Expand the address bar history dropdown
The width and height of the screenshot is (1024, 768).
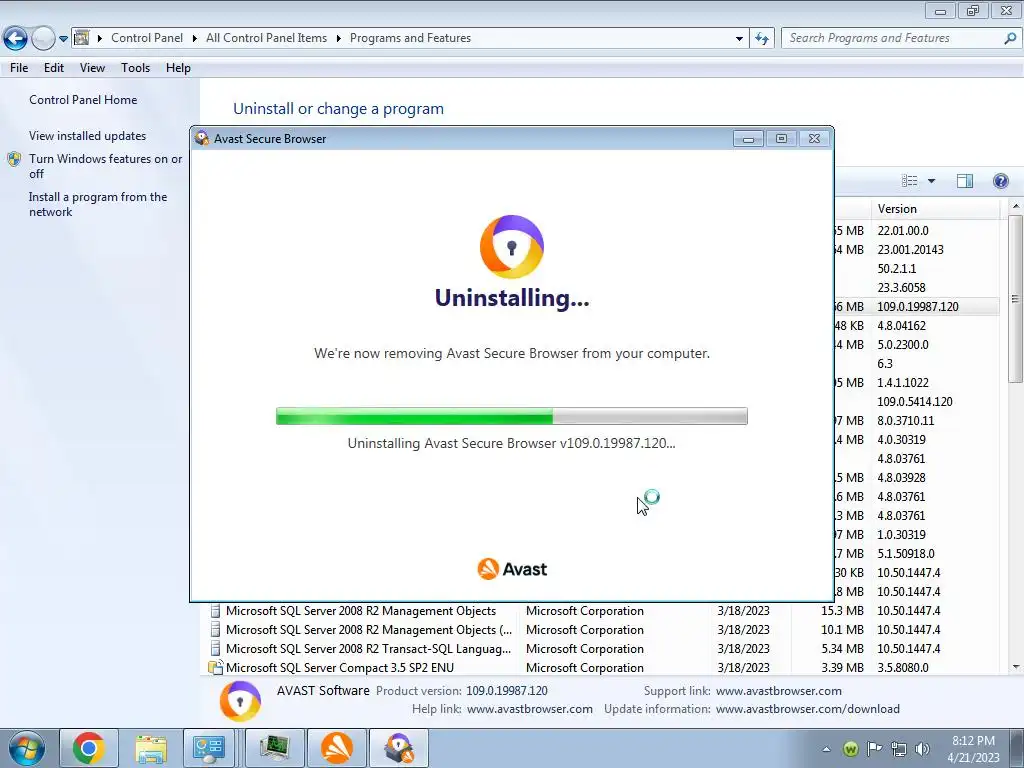[x=739, y=39]
